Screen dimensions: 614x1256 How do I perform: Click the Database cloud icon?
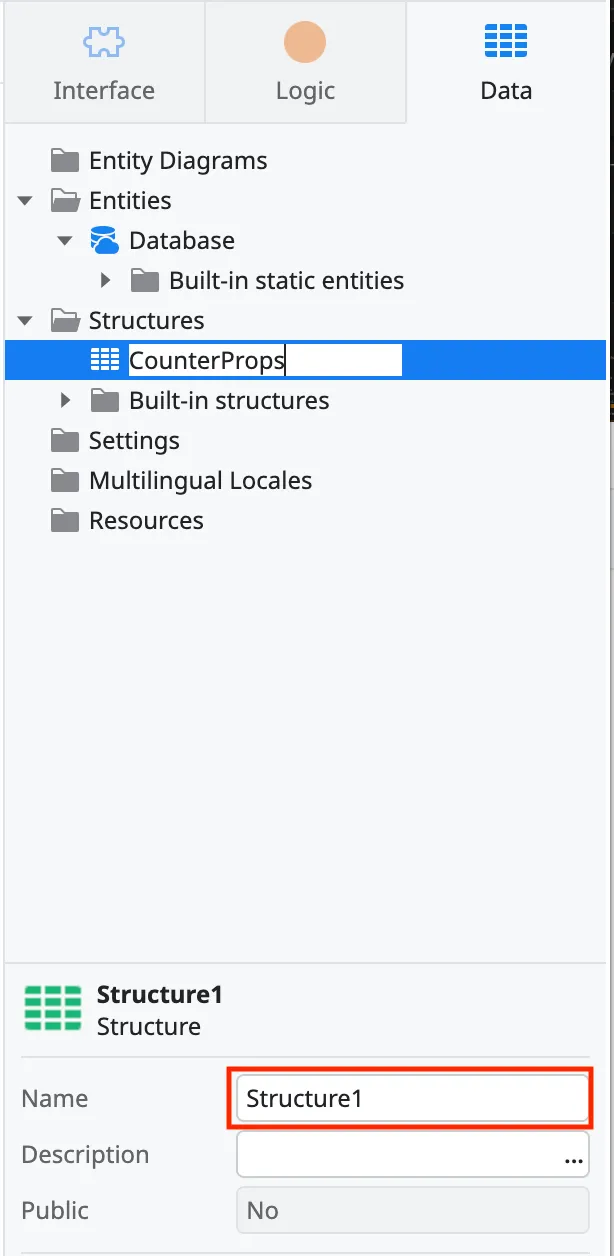pyautogui.click(x=104, y=240)
